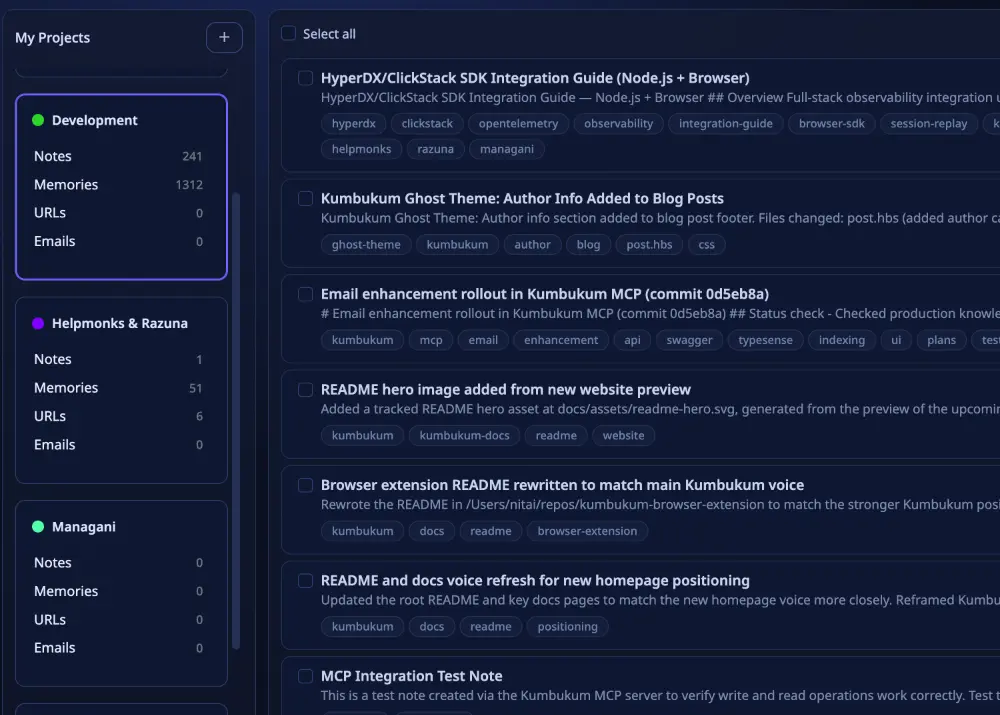Screen dimensions: 1000x715
Task: Click the kumbukum-docs tag
Action: [x=464, y=436]
